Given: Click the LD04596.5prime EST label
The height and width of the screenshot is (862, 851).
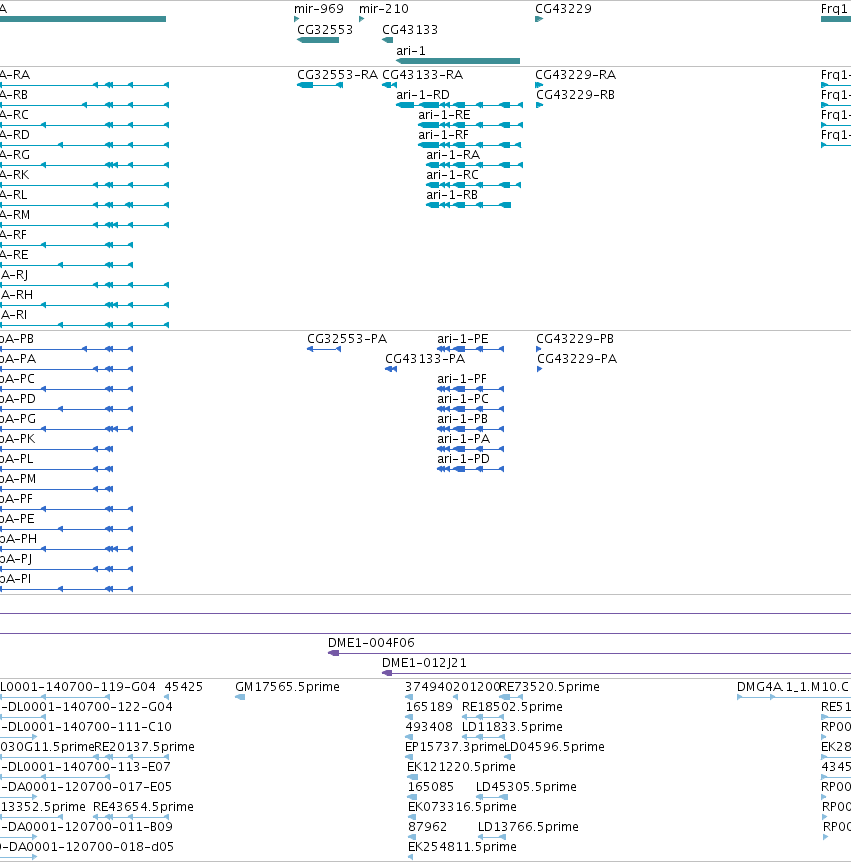Looking at the screenshot, I should tap(554, 747).
